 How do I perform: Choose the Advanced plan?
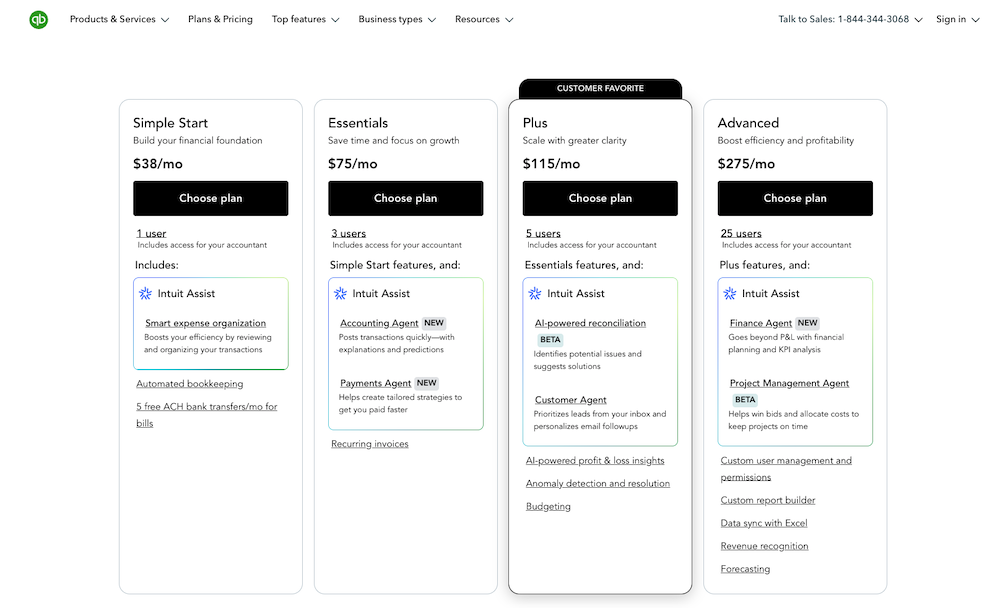(794, 198)
